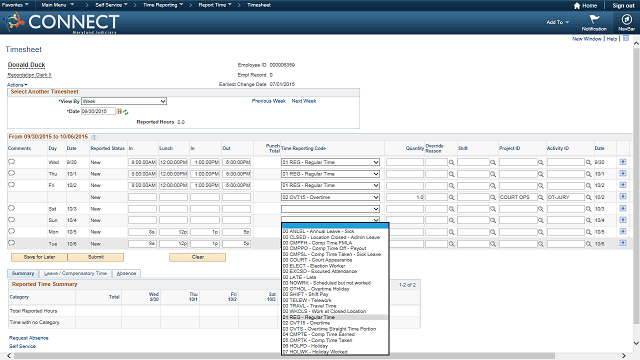Open Time Reporting Code dropdown for Sat 10/3
Viewport: 640px width, 360px height.
coord(330,209)
